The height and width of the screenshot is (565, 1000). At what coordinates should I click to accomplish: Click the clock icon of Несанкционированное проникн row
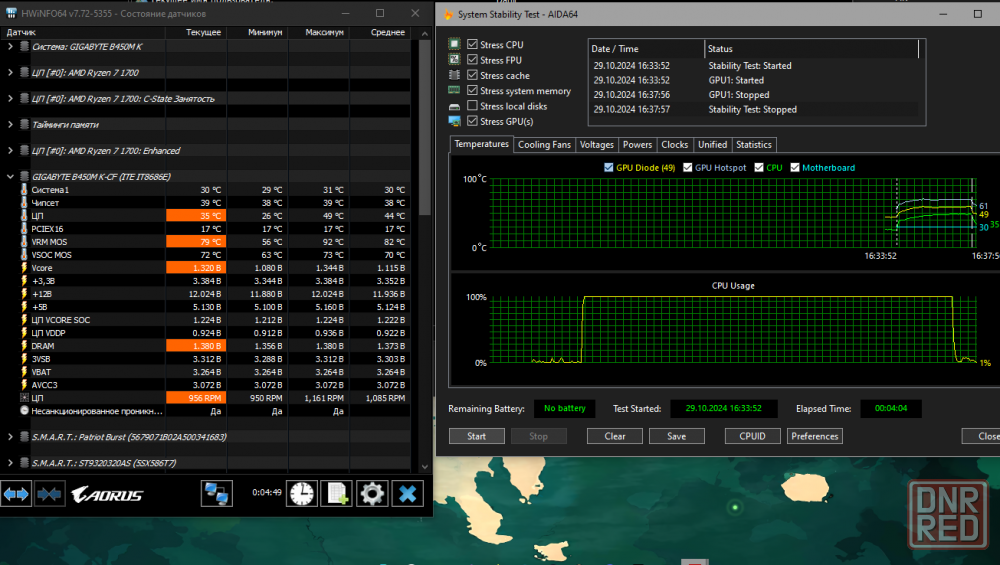[x=24, y=411]
